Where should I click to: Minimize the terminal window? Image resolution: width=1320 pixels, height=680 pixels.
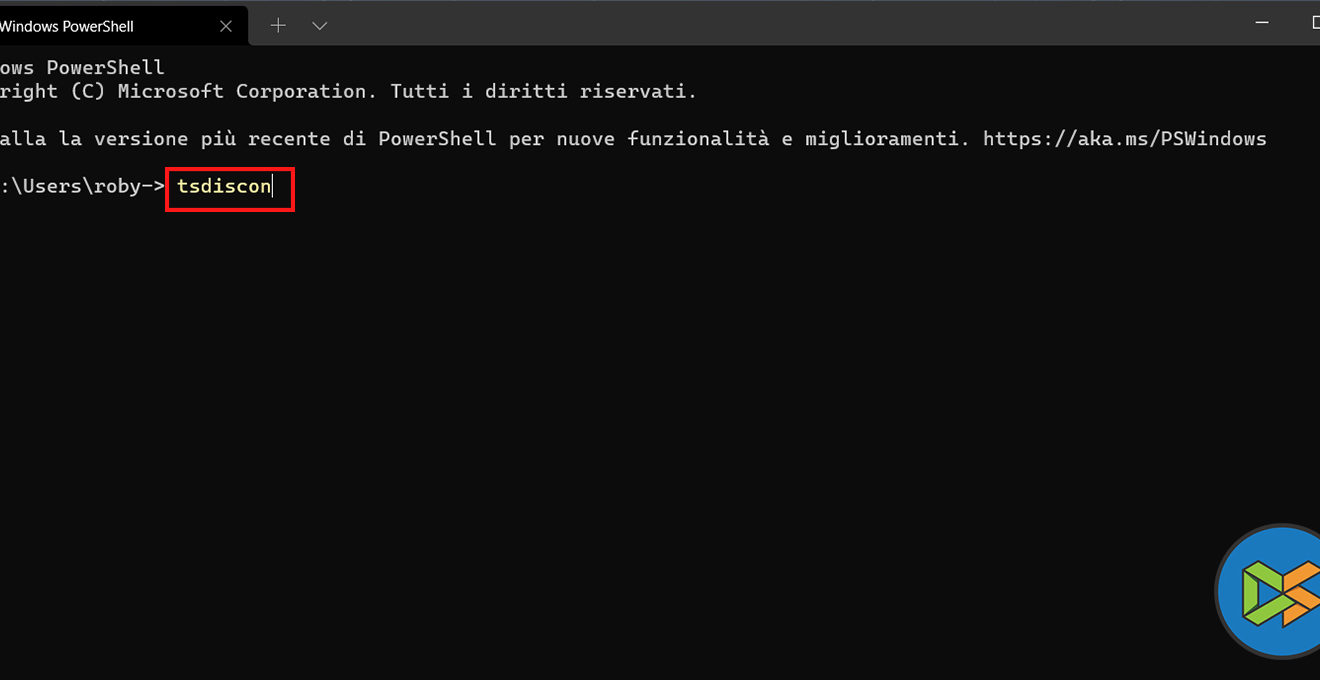coord(1264,22)
